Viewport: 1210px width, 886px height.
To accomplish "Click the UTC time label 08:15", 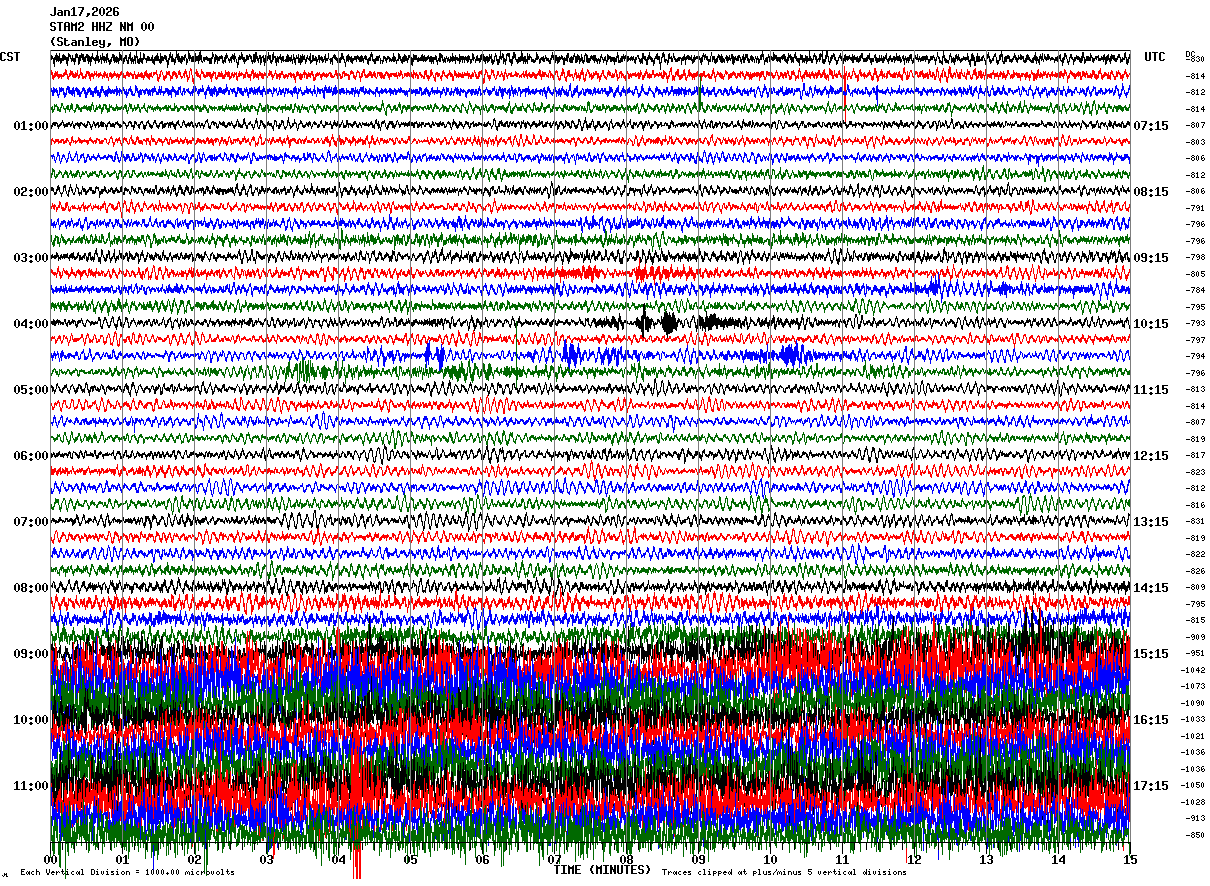I will tap(1151, 192).
